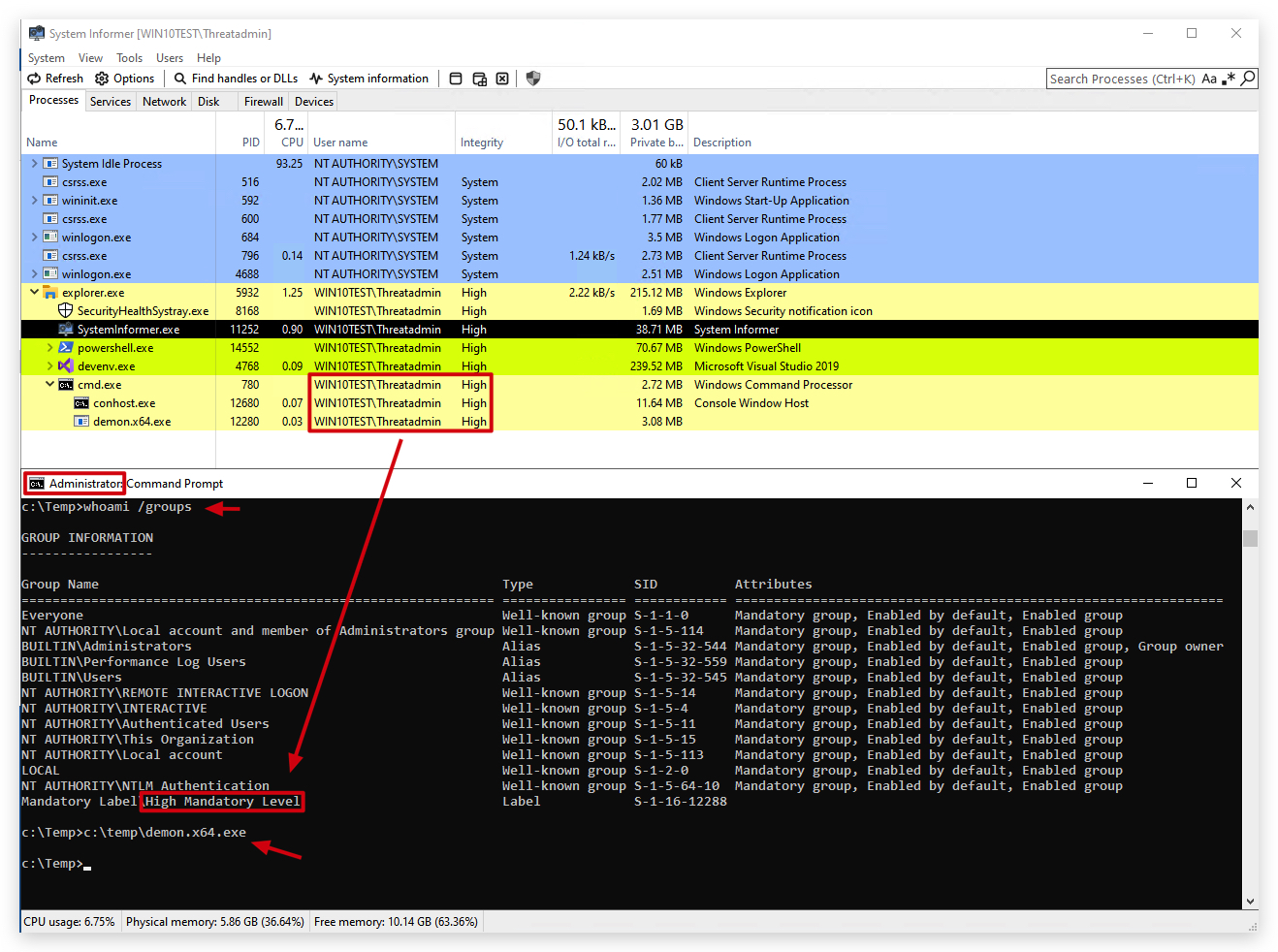
Task: Click the powershell.exe process icon
Action: (66, 348)
